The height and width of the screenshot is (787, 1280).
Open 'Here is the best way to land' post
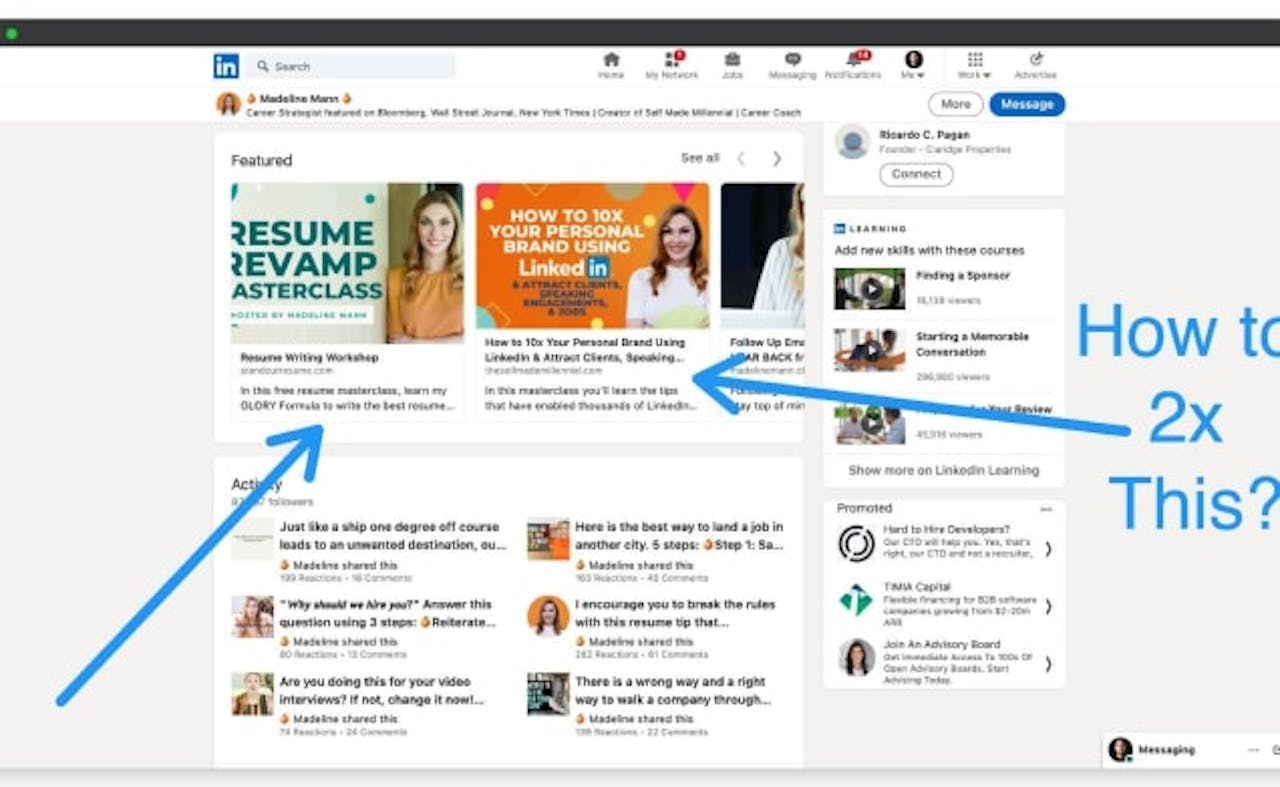(x=679, y=536)
